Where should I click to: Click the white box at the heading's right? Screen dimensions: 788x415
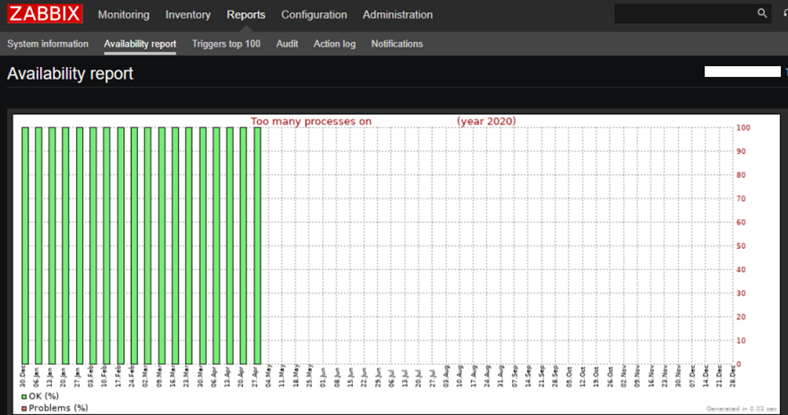(742, 72)
